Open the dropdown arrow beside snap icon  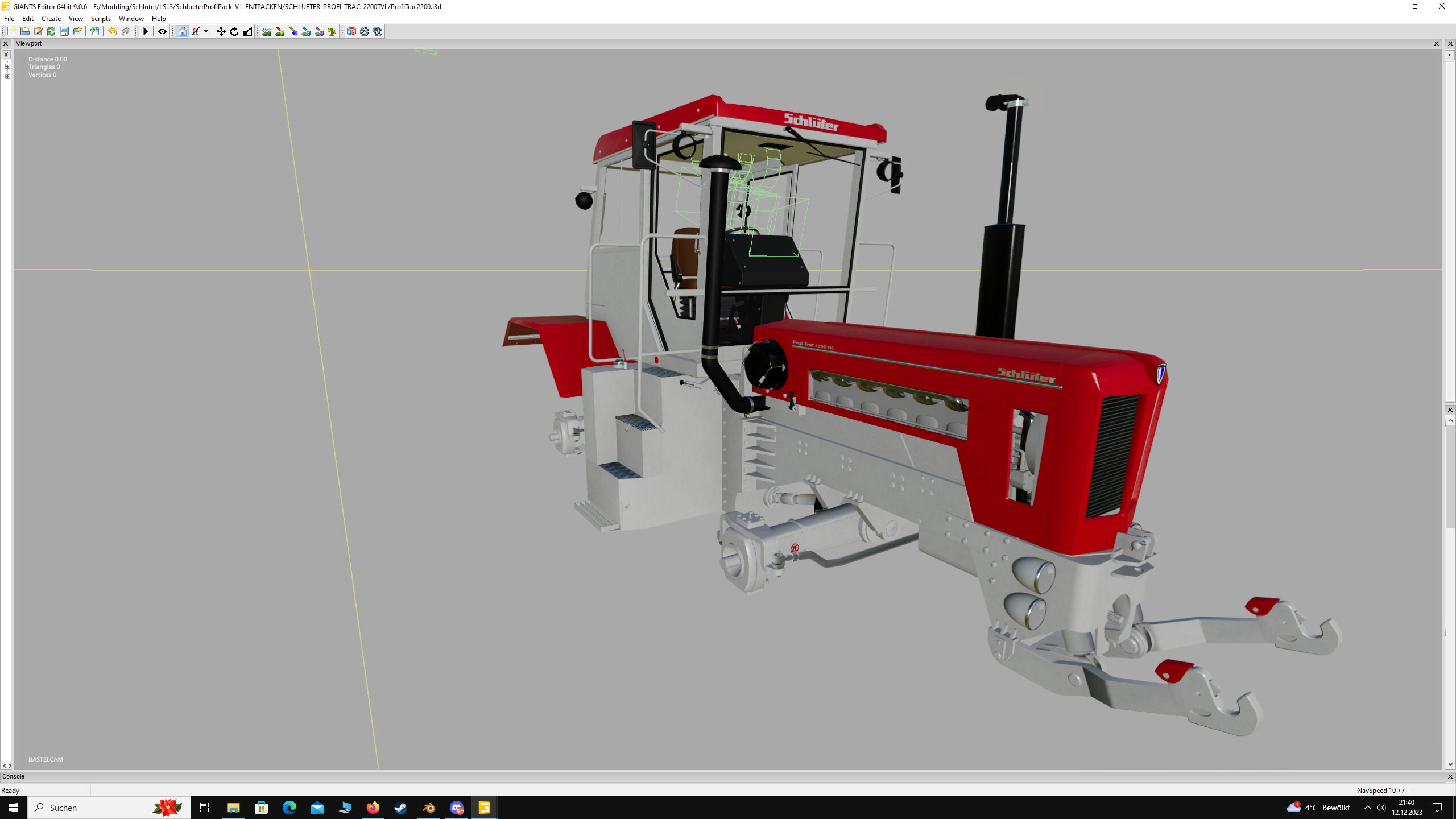(x=206, y=31)
